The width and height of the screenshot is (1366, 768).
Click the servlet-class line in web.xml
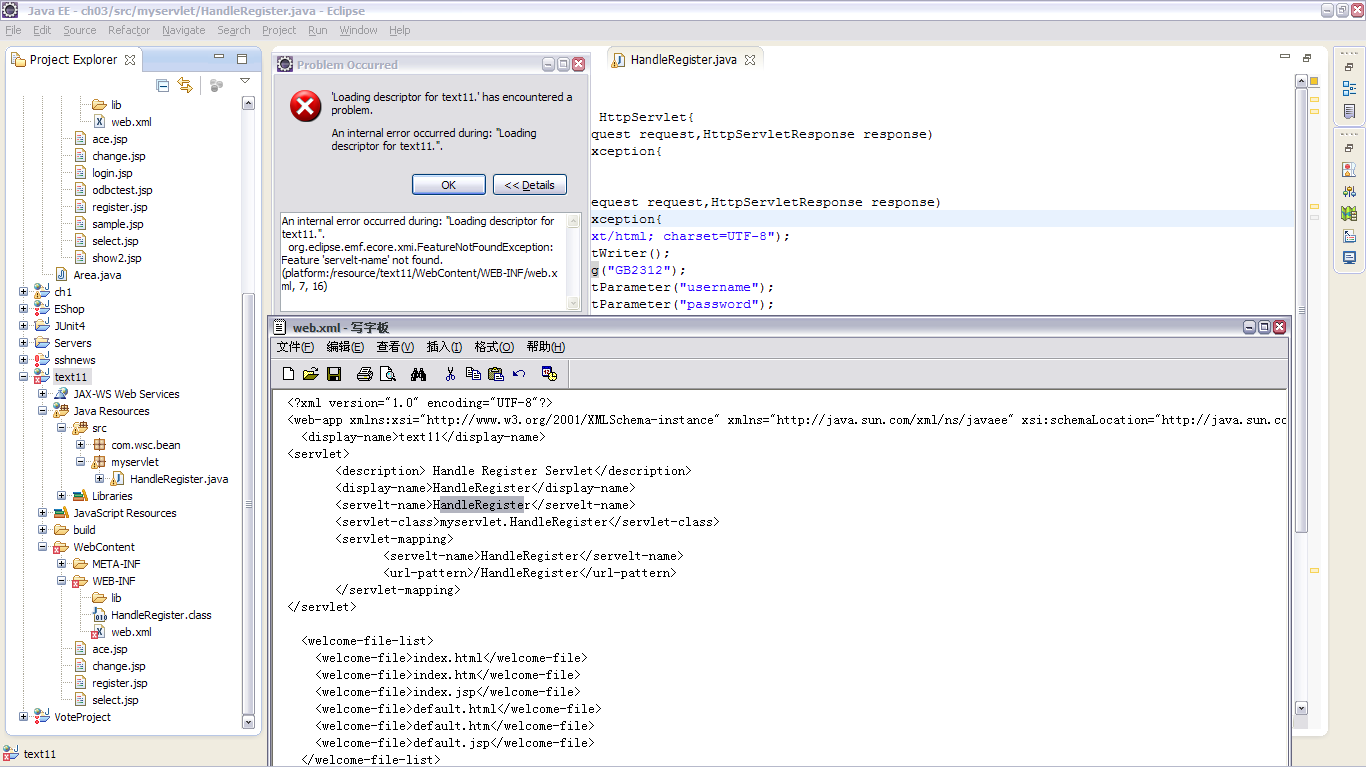(527, 522)
